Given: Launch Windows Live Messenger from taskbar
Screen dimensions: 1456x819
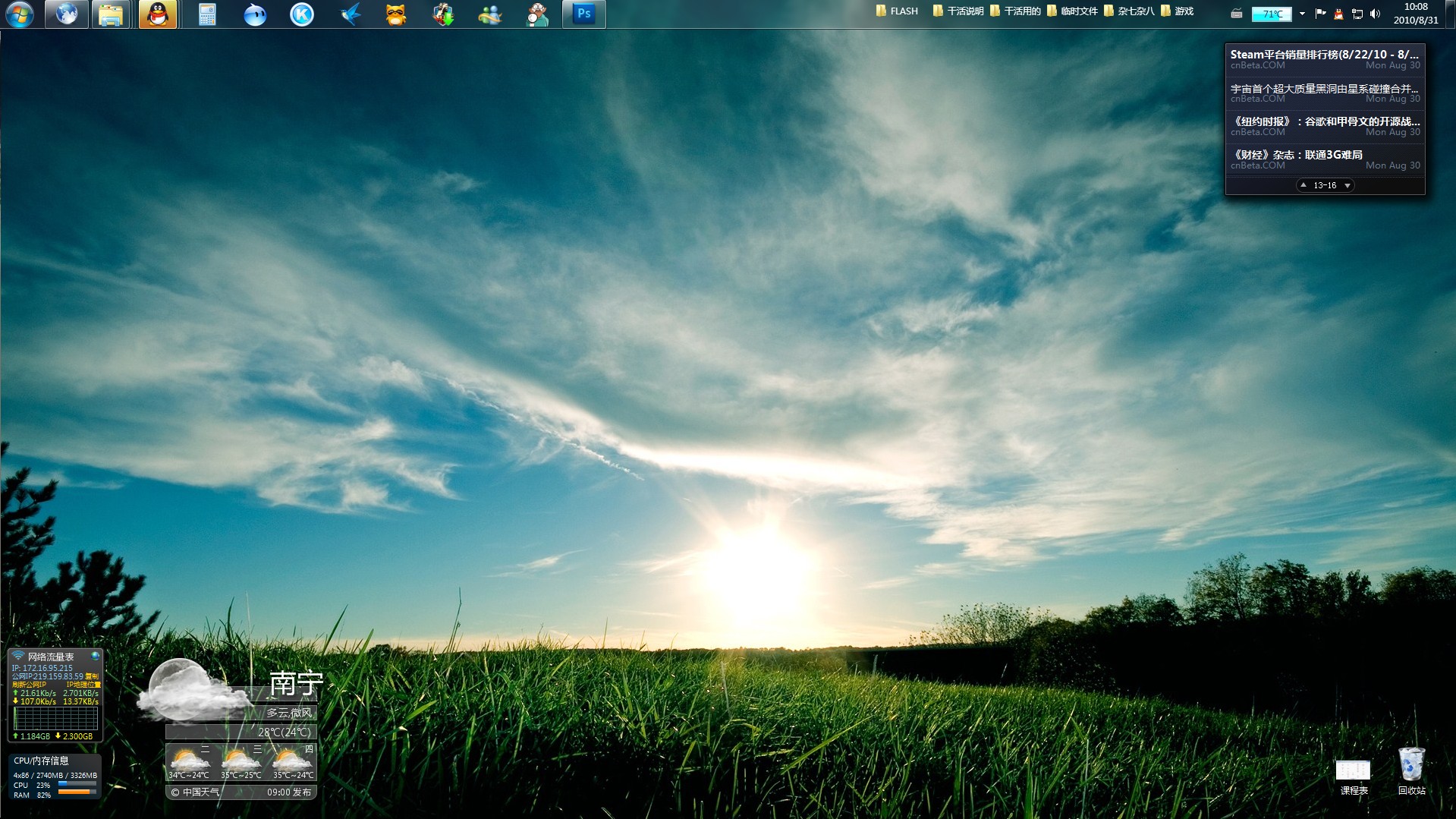Looking at the screenshot, I should pyautogui.click(x=490, y=14).
